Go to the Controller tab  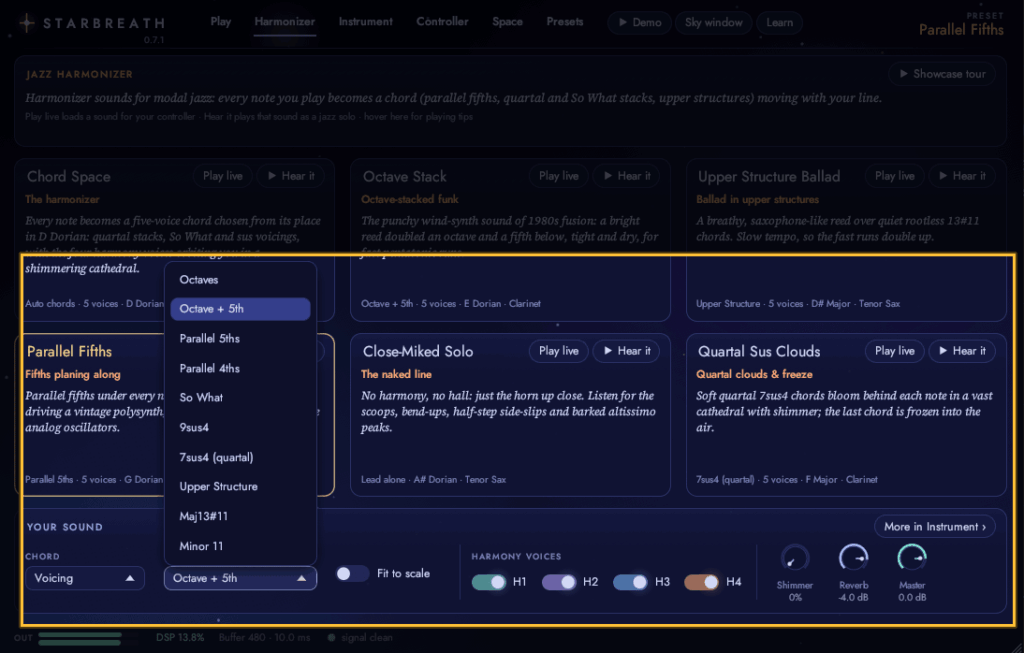(442, 22)
